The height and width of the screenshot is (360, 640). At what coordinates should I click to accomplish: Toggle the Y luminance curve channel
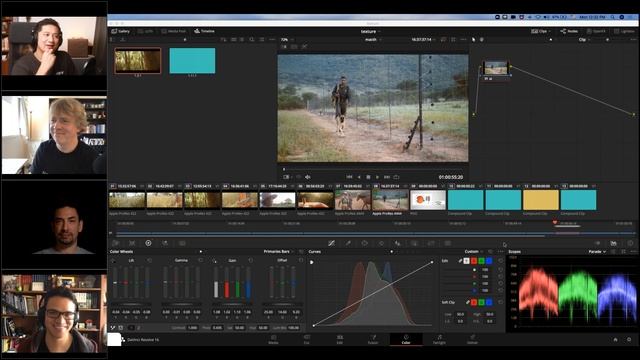click(467, 260)
